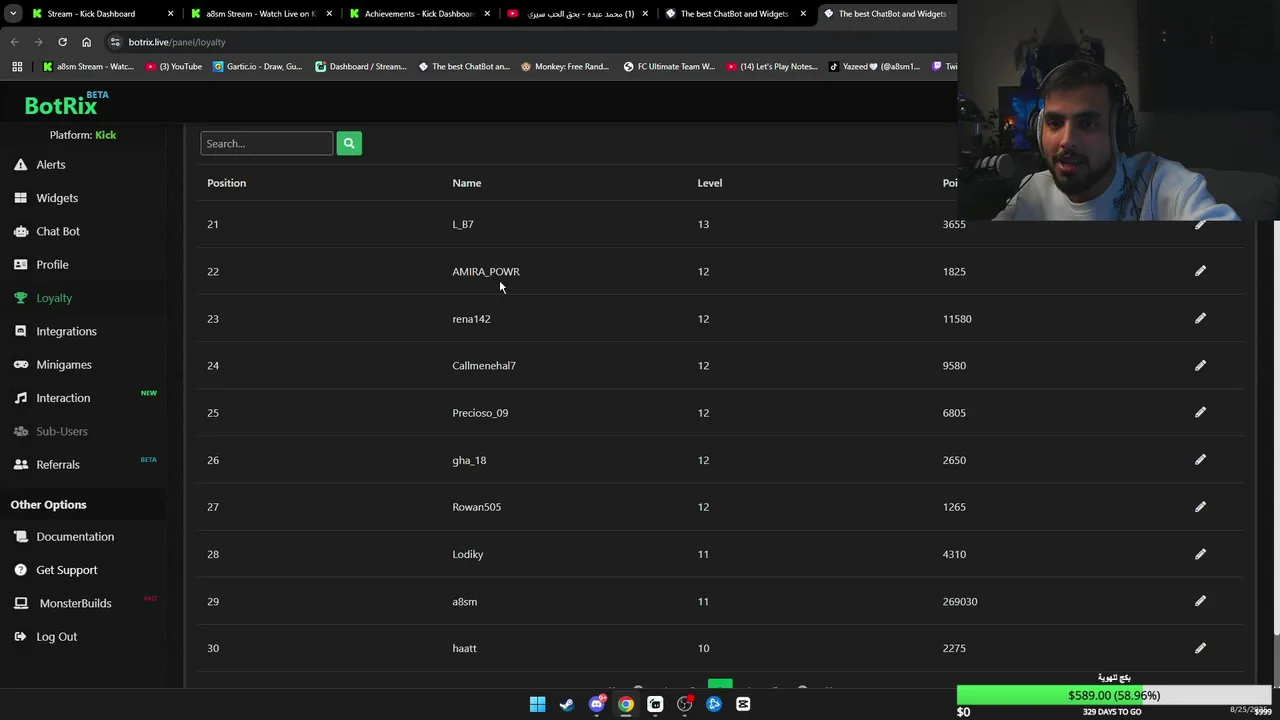
Task: Close the Stream - Kick Dashboard tab
Action: click(x=170, y=14)
